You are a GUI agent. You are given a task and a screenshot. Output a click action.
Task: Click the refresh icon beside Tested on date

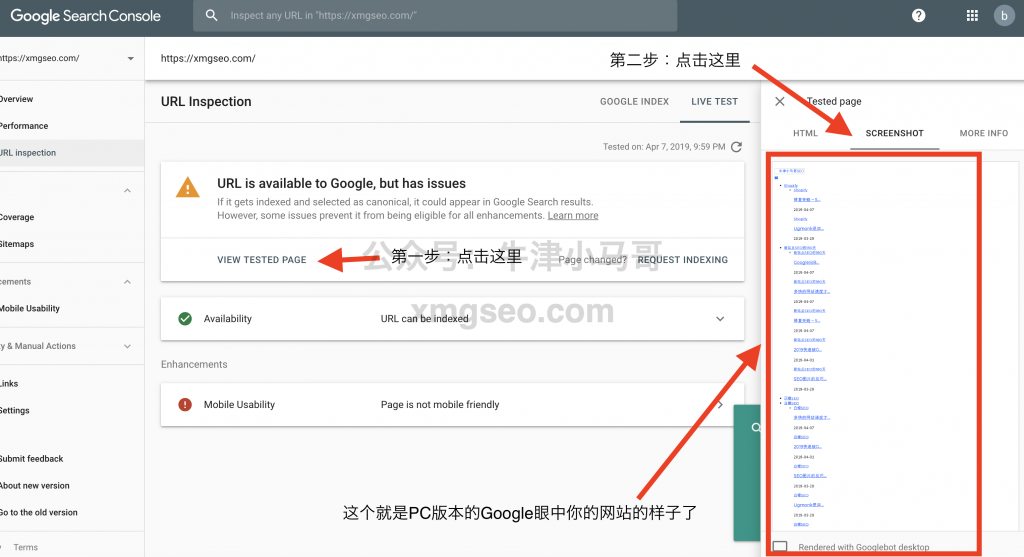pos(737,147)
